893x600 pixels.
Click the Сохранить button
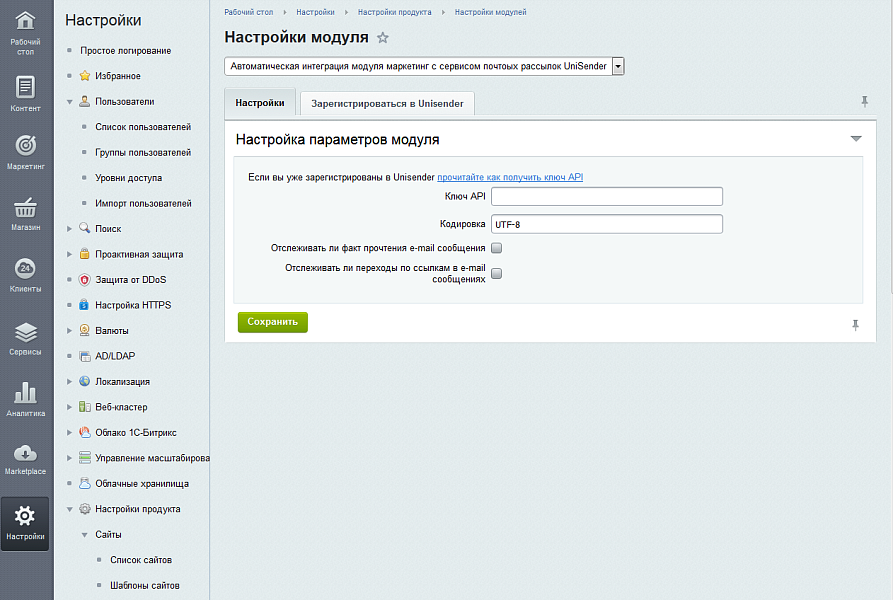pyautogui.click(x=272, y=322)
